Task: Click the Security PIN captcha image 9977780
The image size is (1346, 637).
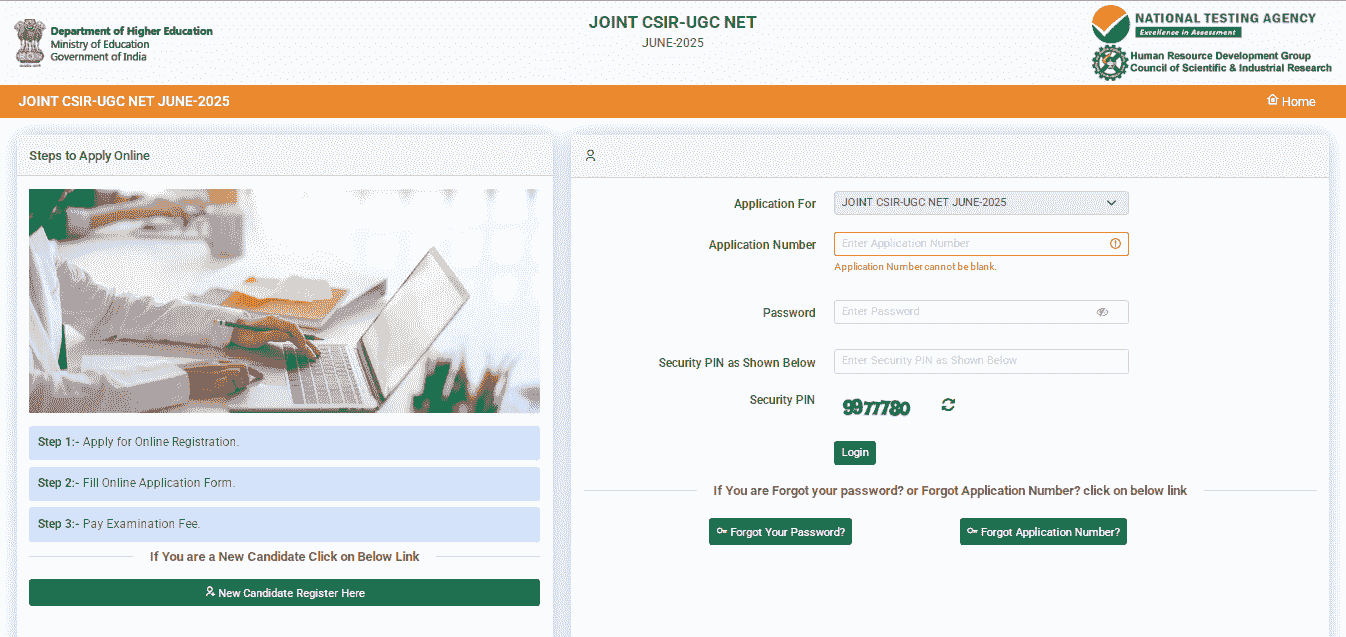Action: [876, 407]
